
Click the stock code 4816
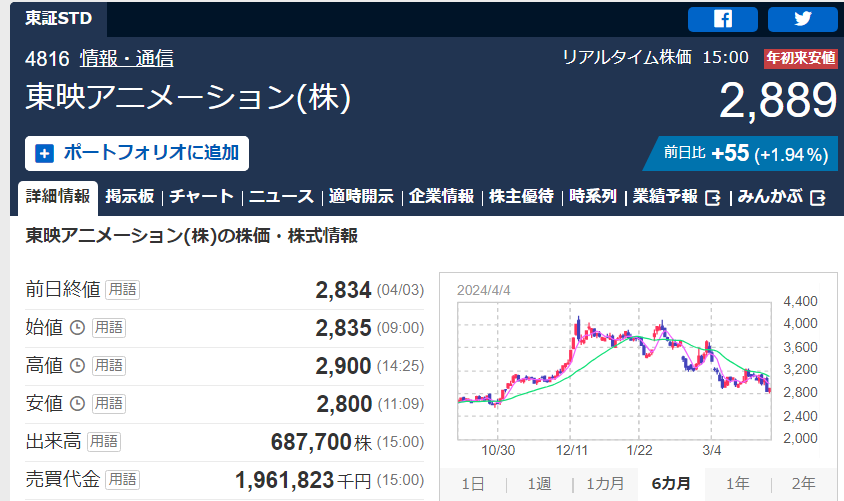(47, 58)
